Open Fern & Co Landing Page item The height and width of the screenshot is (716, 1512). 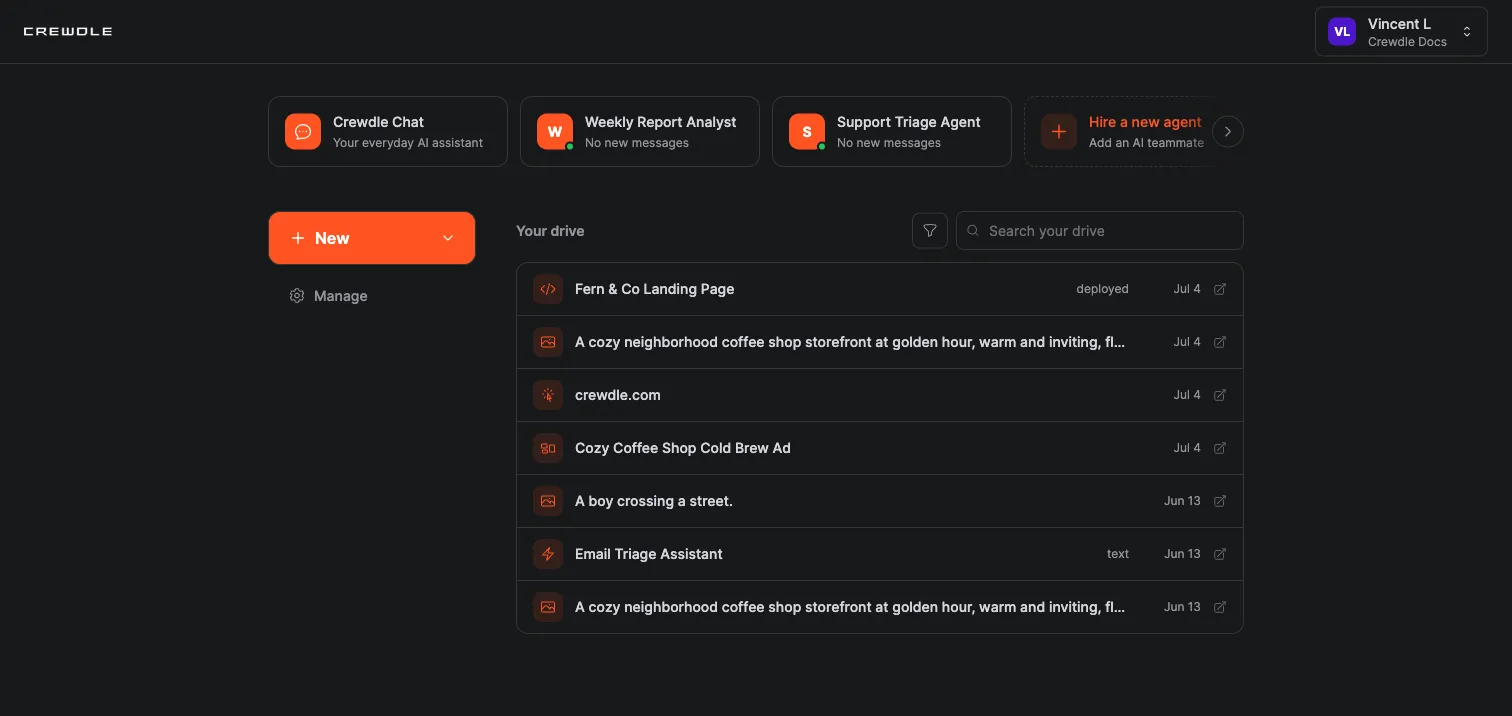pos(880,289)
